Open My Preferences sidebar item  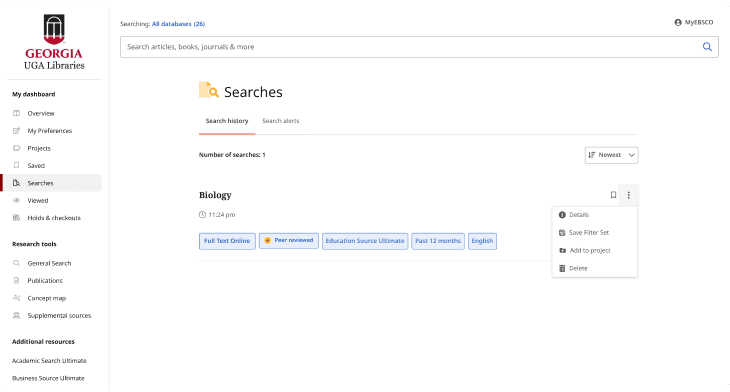tap(49, 131)
